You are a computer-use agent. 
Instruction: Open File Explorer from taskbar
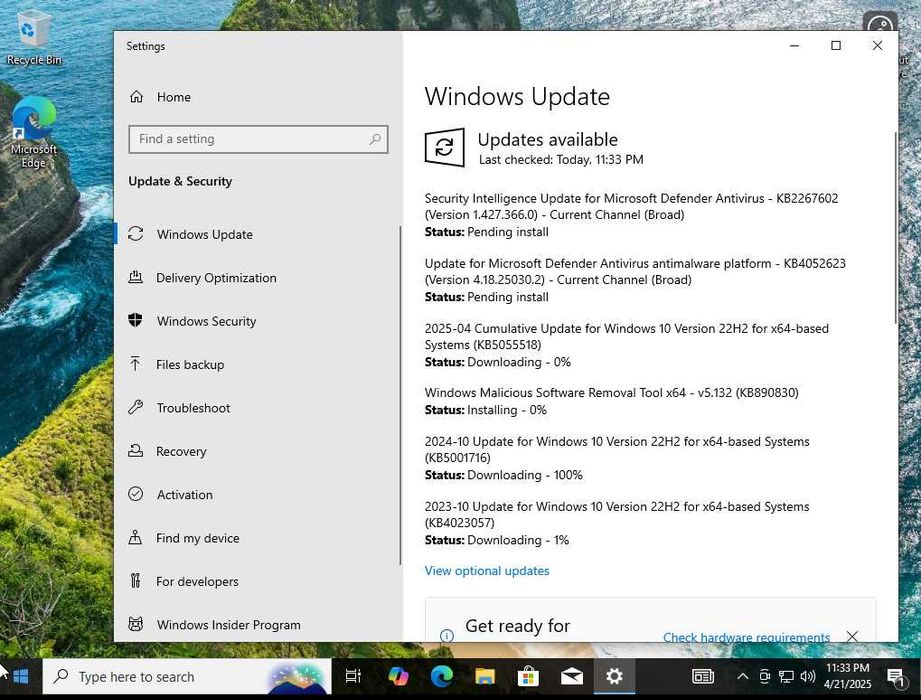point(485,677)
